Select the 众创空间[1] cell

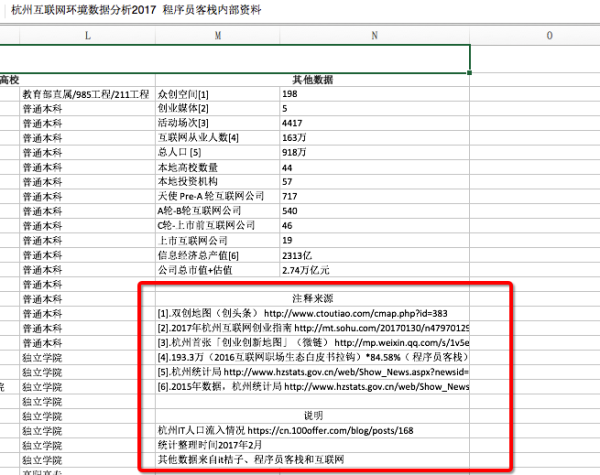[x=218, y=94]
